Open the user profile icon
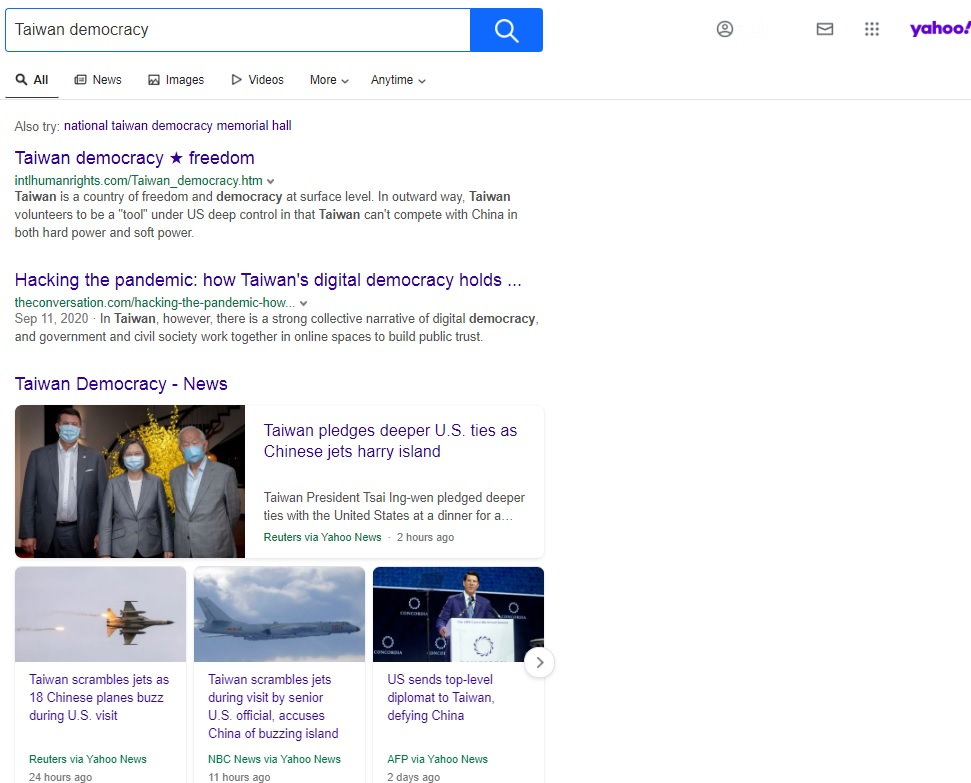Viewport: 971px width, 783px height. [x=725, y=30]
